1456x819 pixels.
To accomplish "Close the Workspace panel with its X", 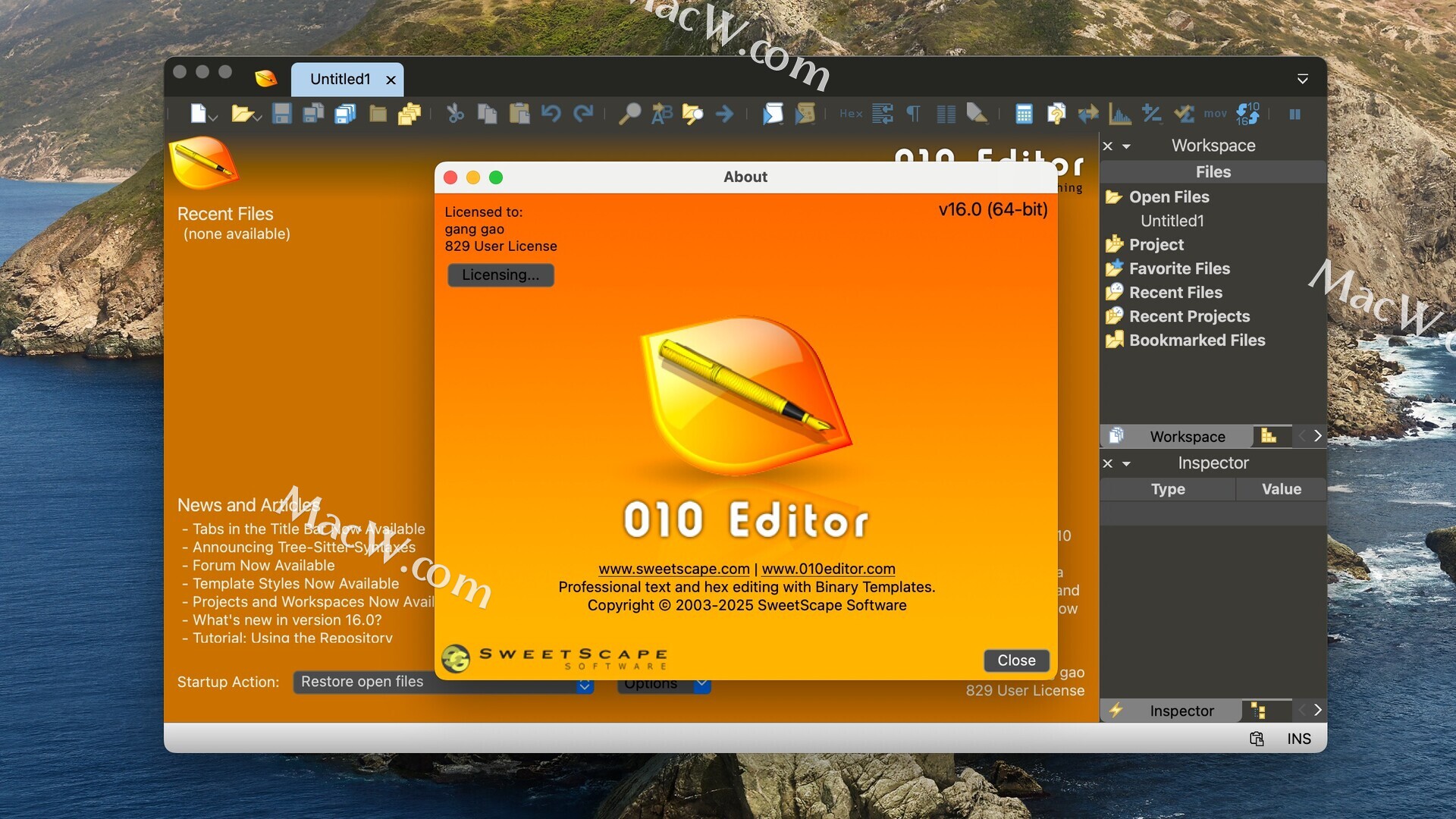I will 1108,146.
